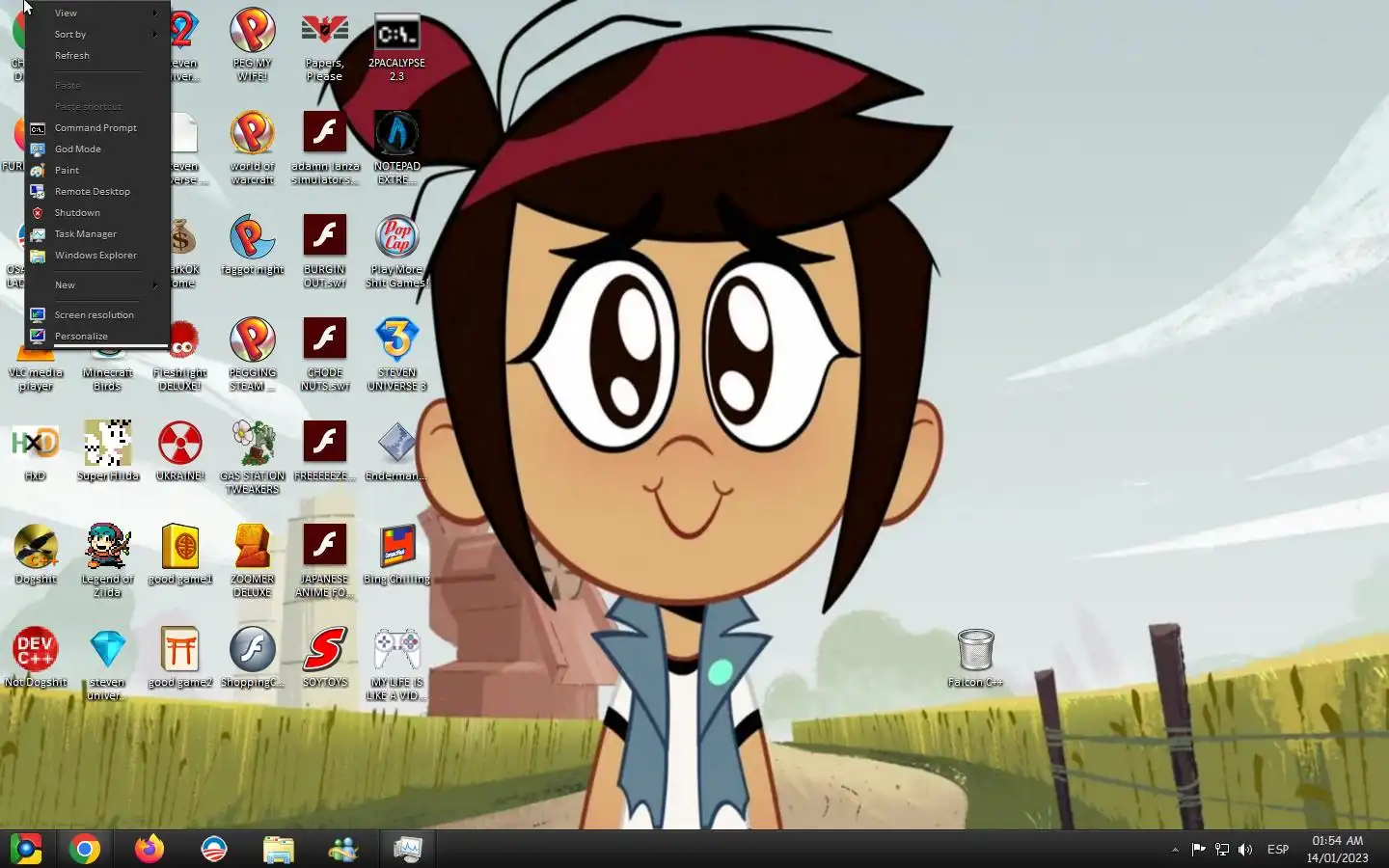This screenshot has height=868, width=1389.
Task: Open the Falcon C++ recycle bin icon
Action: point(975,657)
